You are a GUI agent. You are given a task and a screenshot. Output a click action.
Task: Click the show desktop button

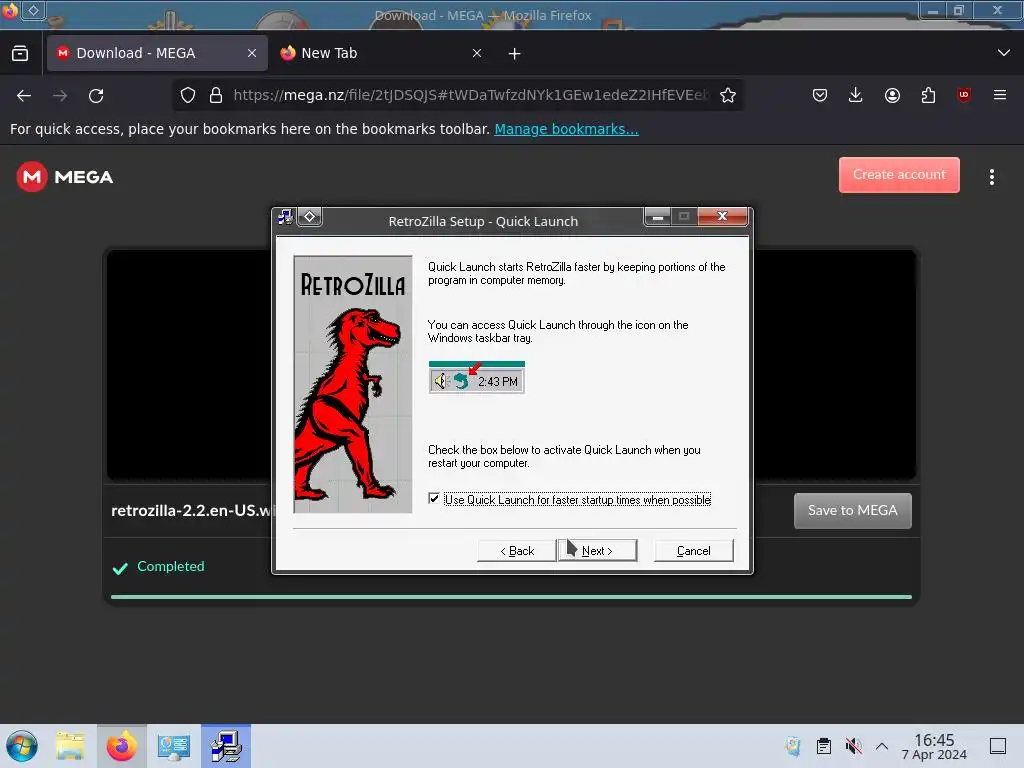[x=998, y=746]
